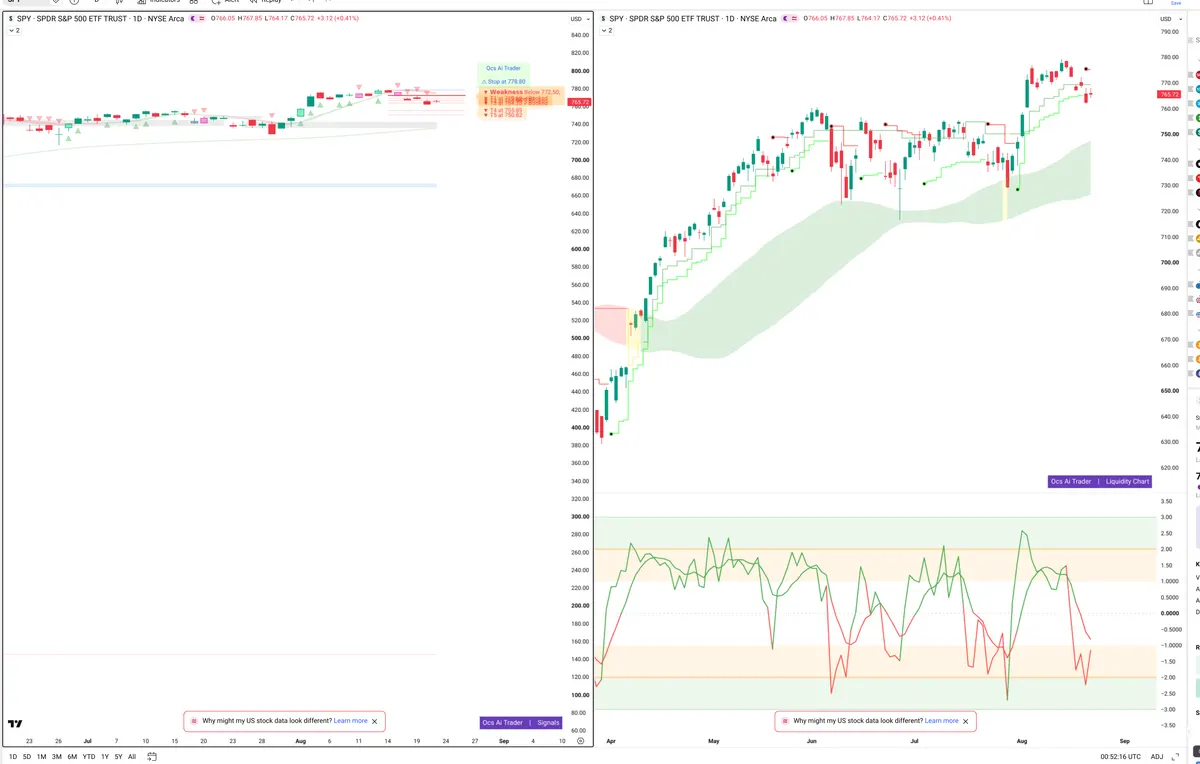The height and width of the screenshot is (764, 1200).
Task: Click the TradingView logo in left chart
Action: 15,724
